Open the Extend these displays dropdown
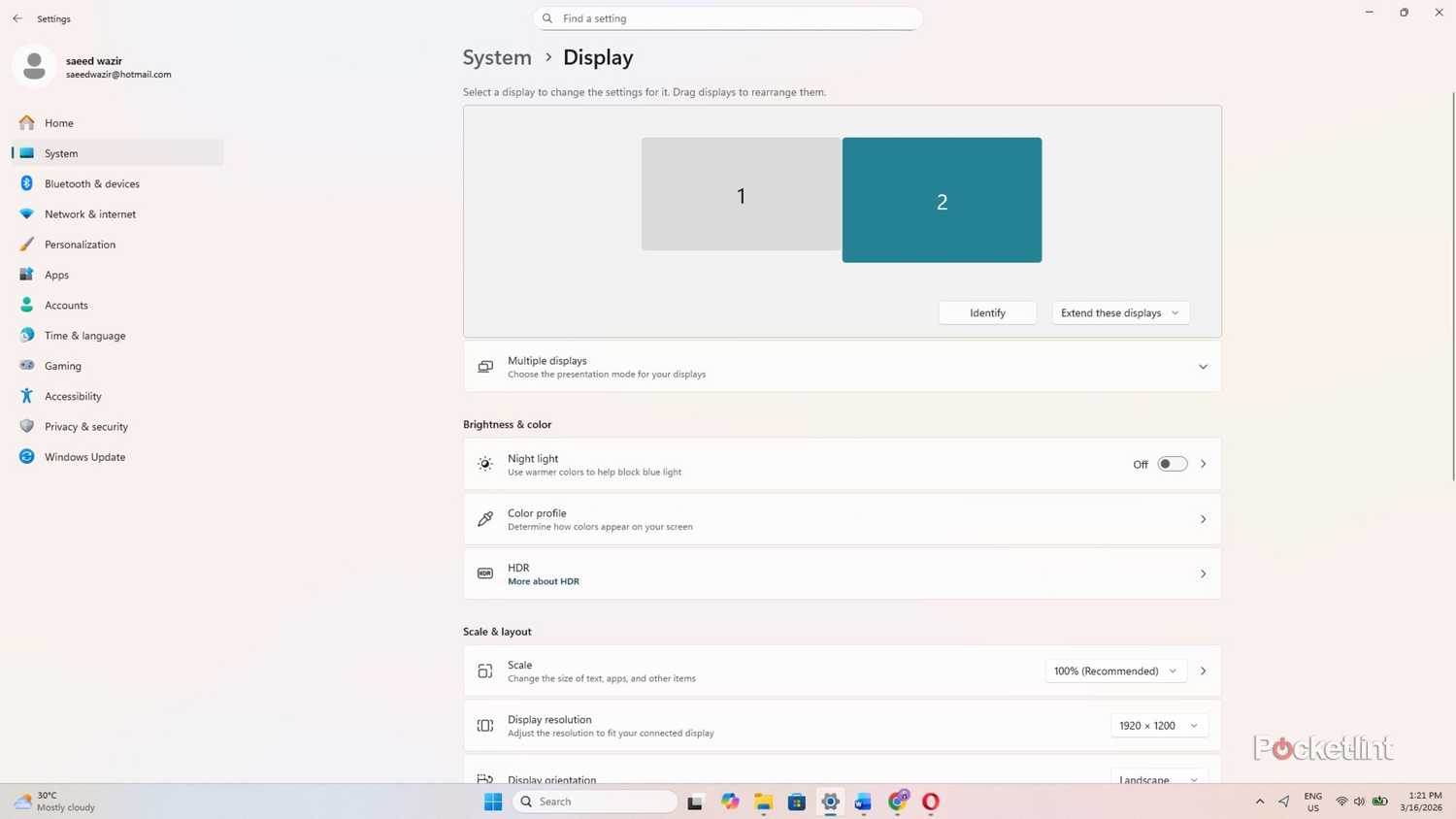1456x819 pixels. click(1119, 312)
